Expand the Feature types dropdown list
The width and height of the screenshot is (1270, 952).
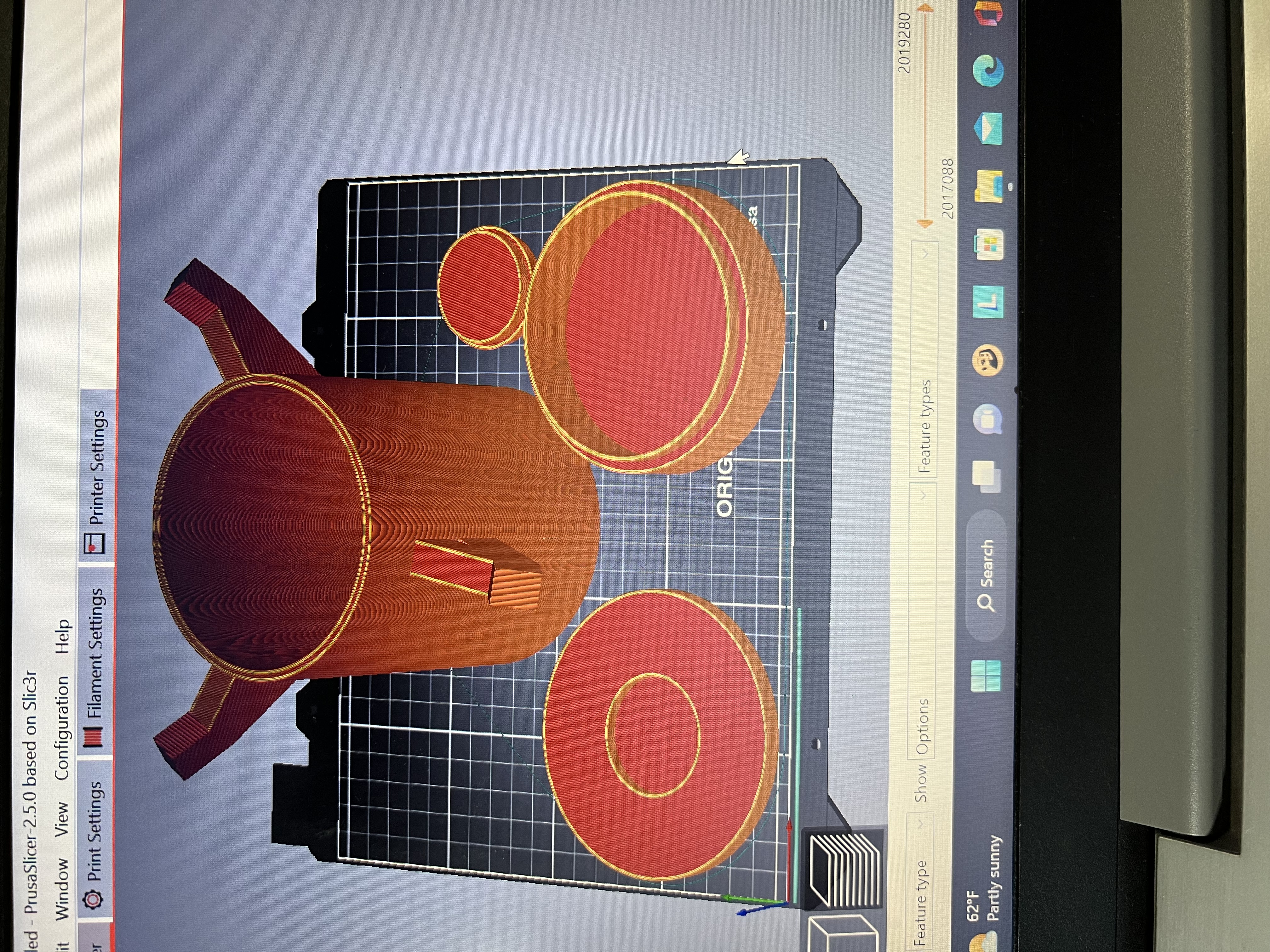tap(924, 360)
